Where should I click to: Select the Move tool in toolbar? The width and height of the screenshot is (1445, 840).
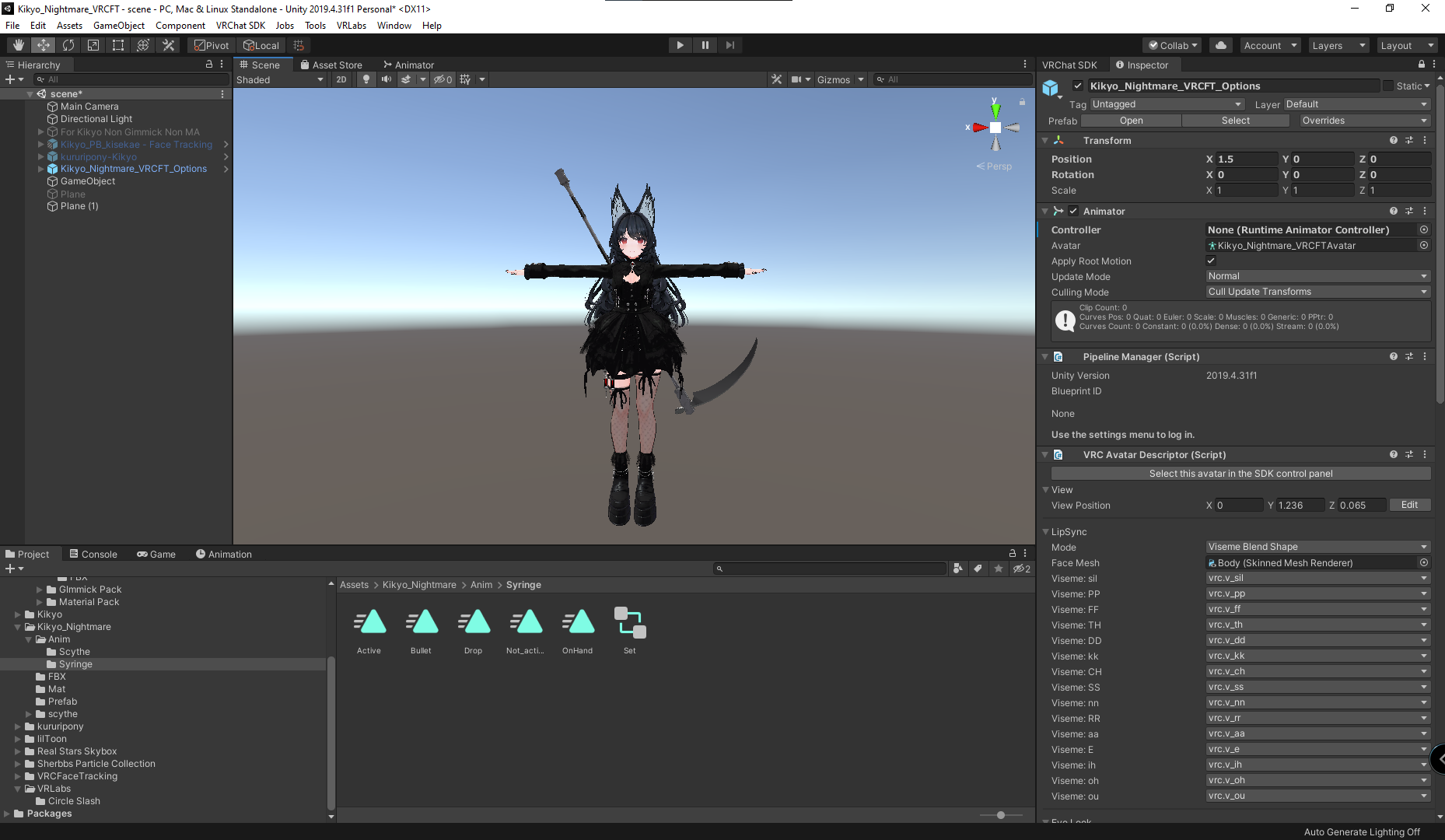pos(44,45)
